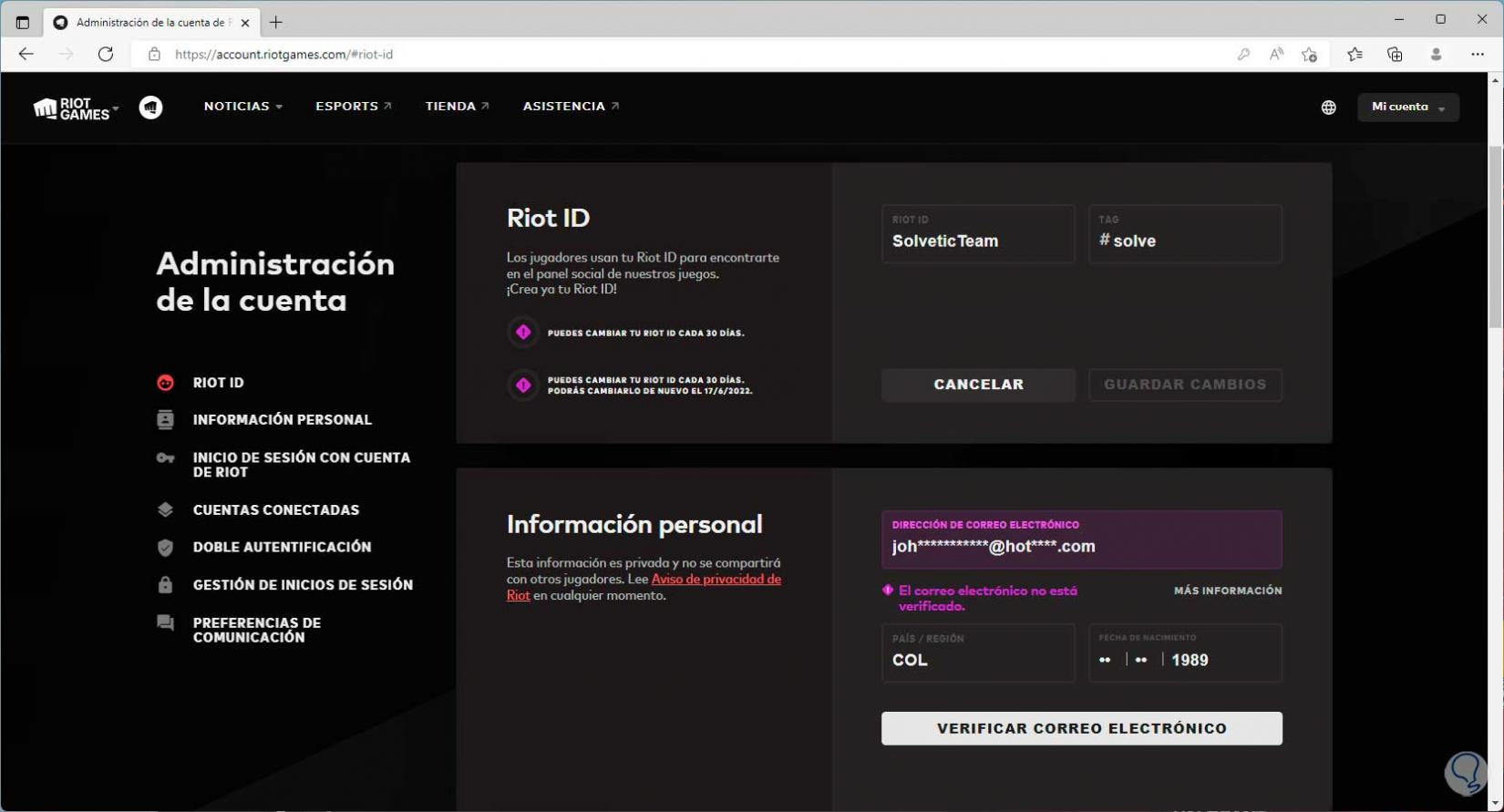Screen dimensions: 1504x812
Task: Go to Inicio de sesión con cuenta de Riot
Action: (302, 465)
